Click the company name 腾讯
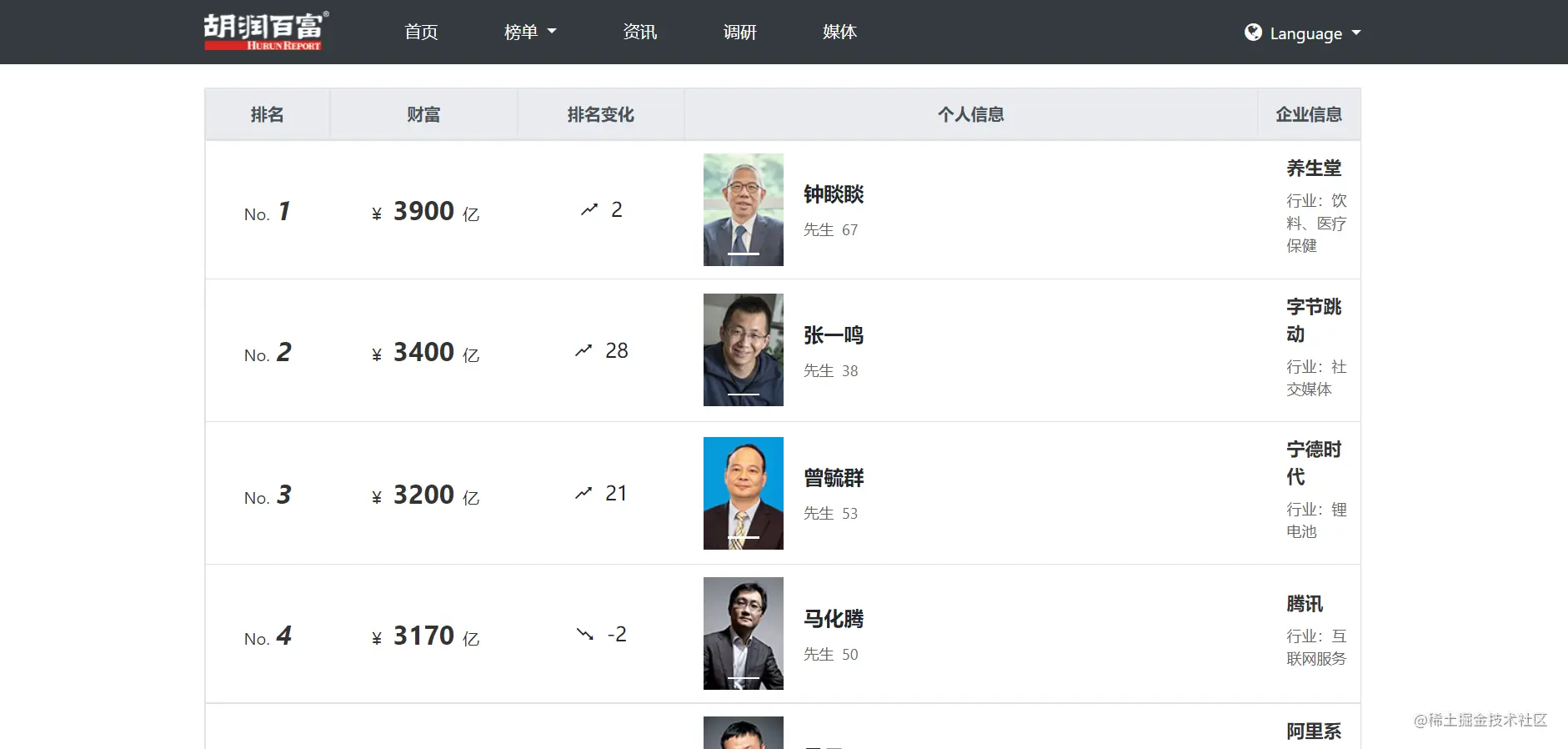 click(1305, 604)
